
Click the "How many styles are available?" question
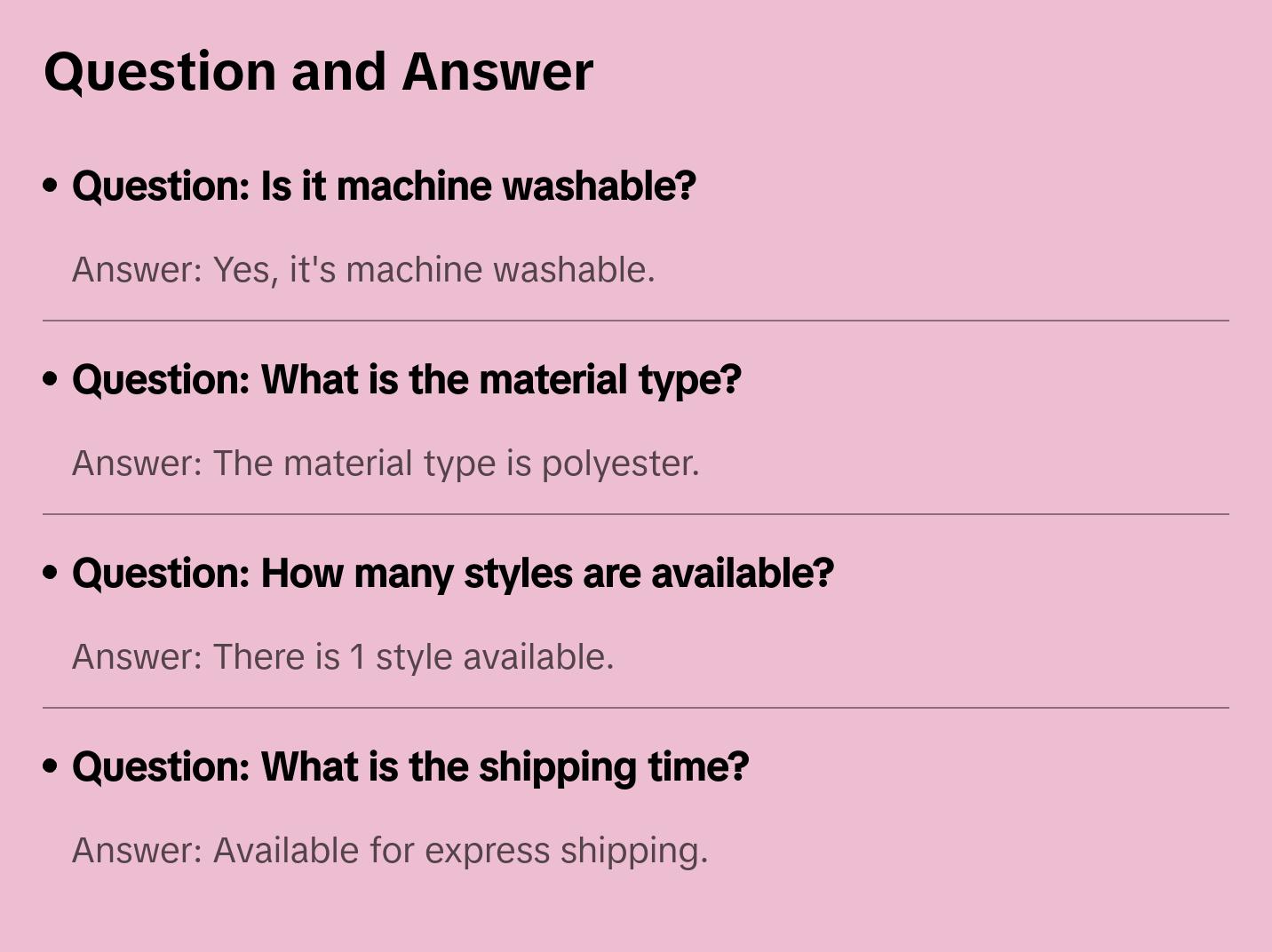[453, 574]
